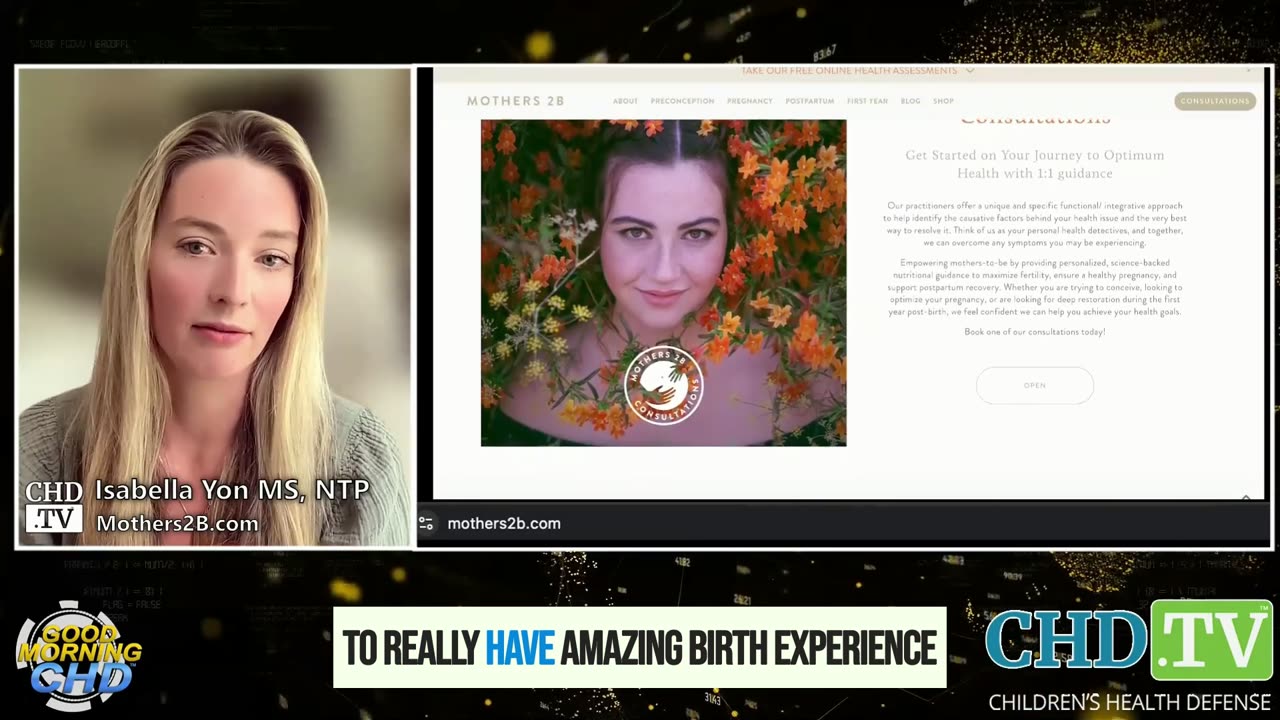Image resolution: width=1280 pixels, height=720 pixels.
Task: Click the site information icon beside the URL
Action: click(426, 523)
